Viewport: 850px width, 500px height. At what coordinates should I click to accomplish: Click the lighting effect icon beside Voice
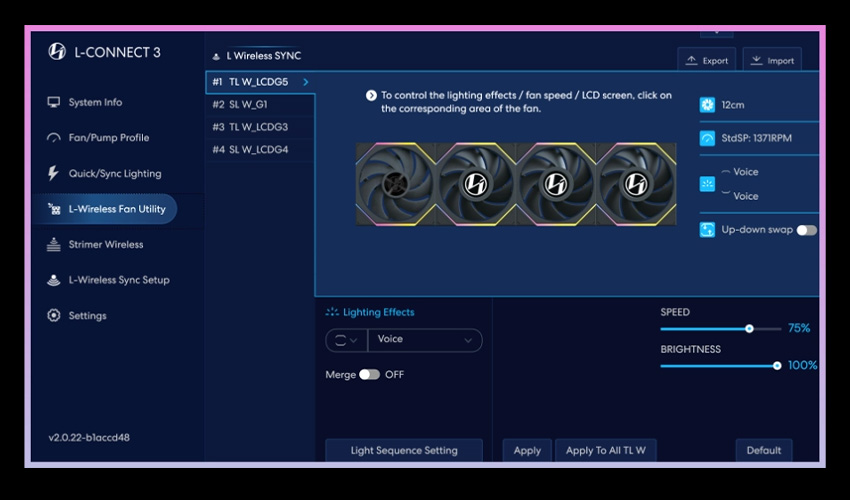[707, 184]
